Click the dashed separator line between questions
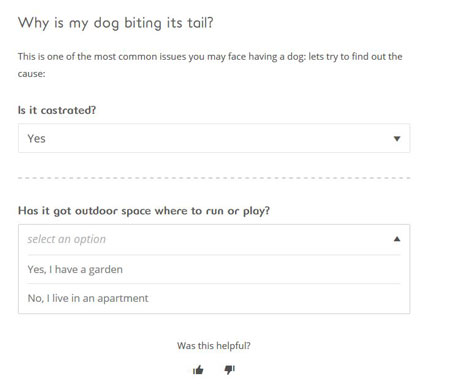The width and height of the screenshot is (470, 391). (214, 178)
